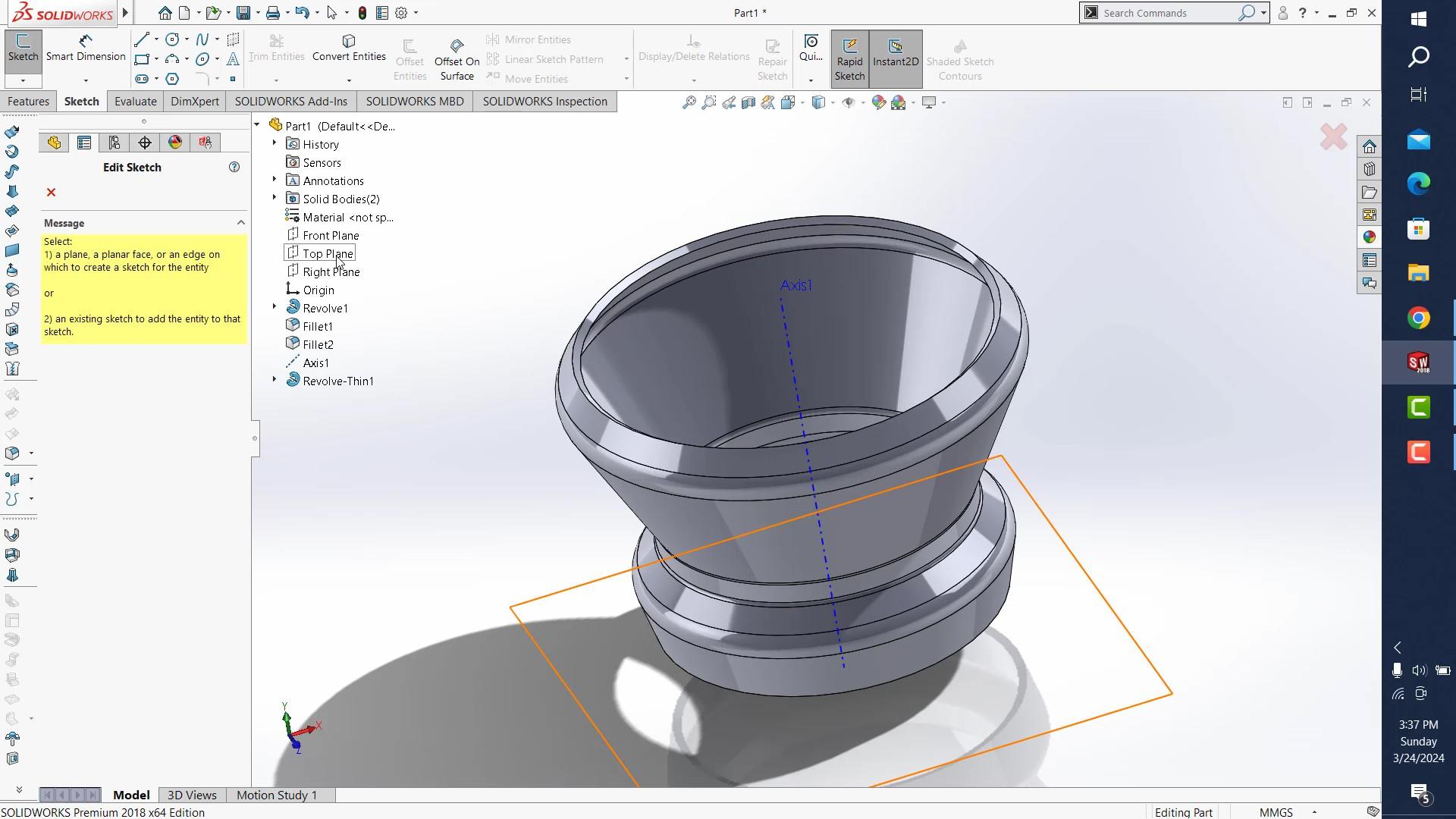Open the Edit Appearance icon

pyautogui.click(x=878, y=102)
